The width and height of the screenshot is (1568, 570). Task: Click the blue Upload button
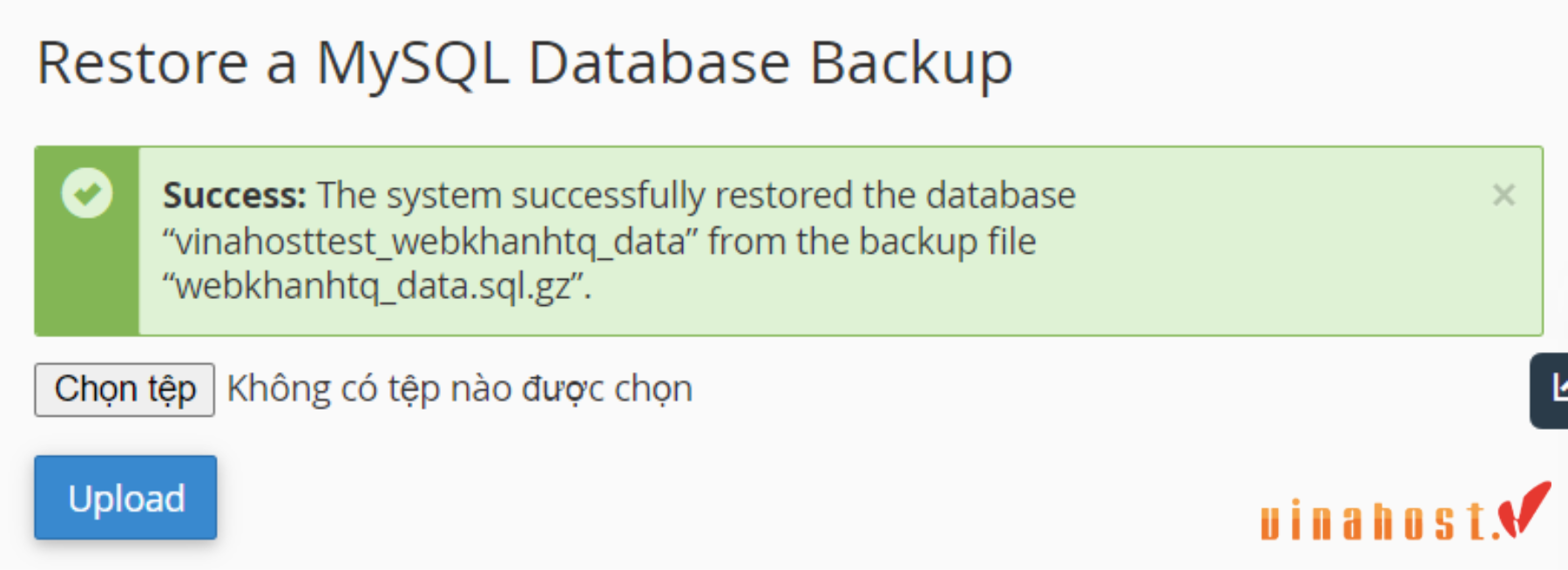click(125, 498)
